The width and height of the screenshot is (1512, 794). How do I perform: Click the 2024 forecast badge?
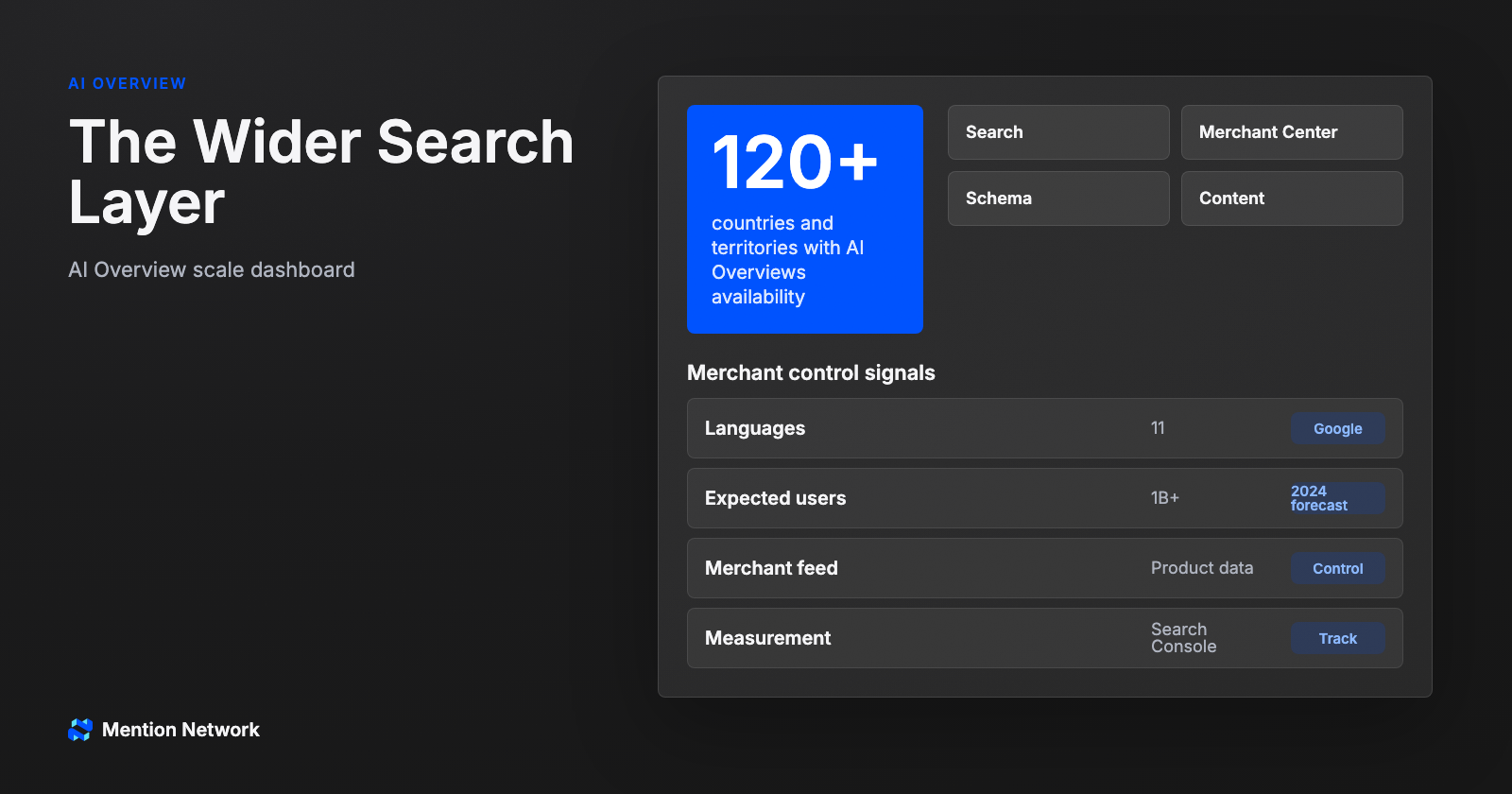pyautogui.click(x=1338, y=498)
